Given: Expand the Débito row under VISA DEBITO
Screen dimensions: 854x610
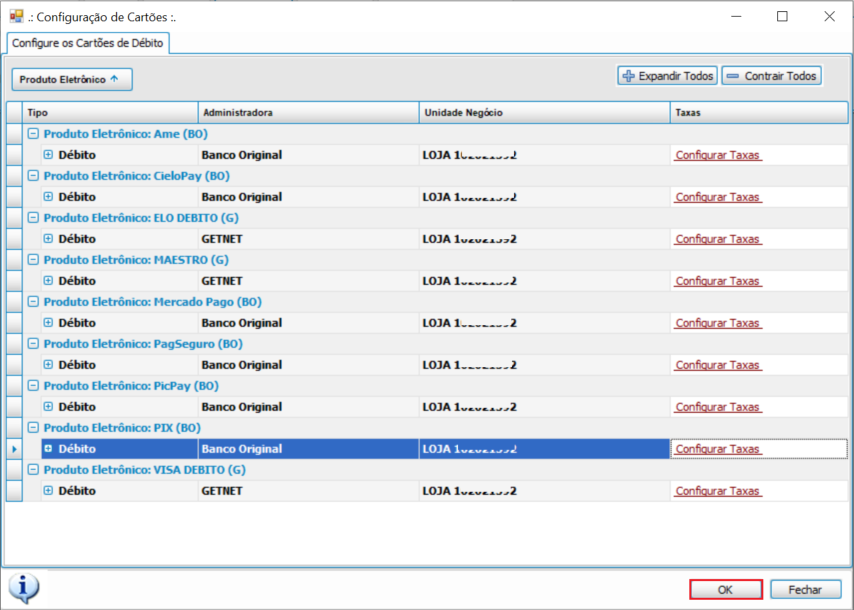Looking at the screenshot, I should click(48, 490).
